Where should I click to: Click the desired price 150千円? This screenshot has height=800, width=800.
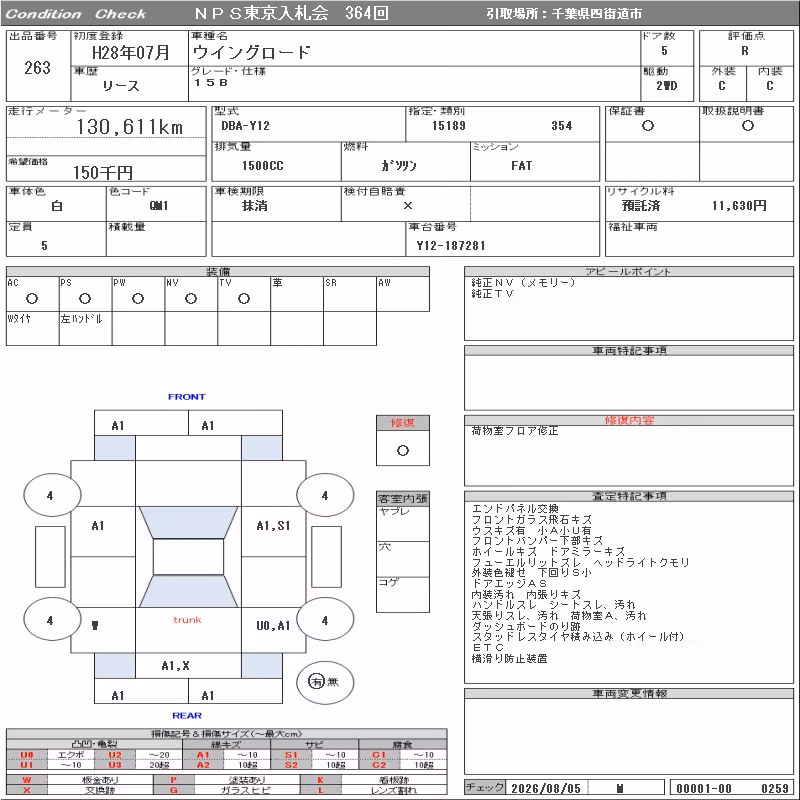(x=103, y=172)
